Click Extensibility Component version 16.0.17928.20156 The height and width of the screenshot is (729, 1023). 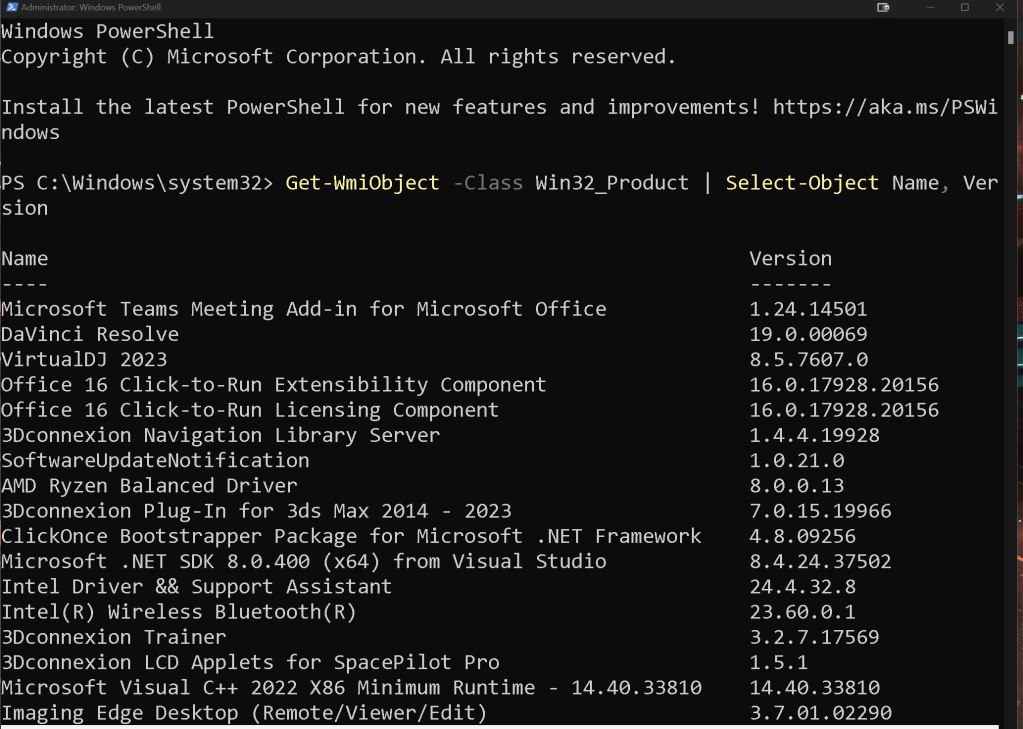coord(844,385)
